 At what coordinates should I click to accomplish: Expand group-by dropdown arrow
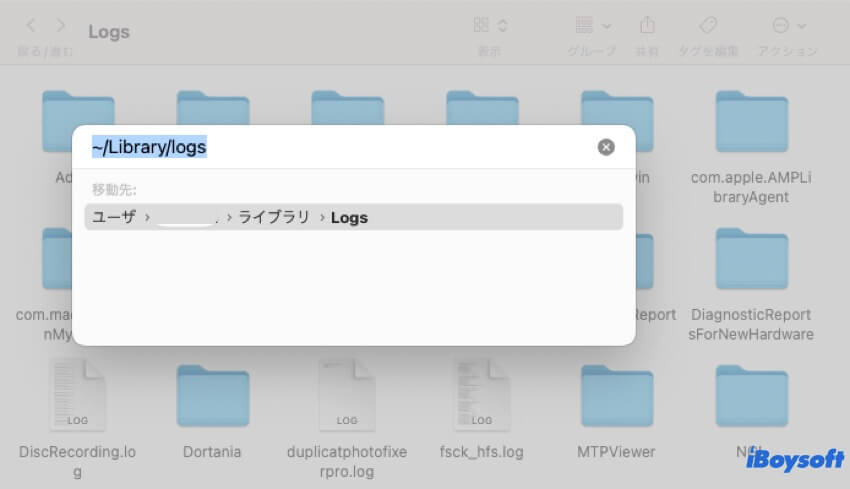607,26
